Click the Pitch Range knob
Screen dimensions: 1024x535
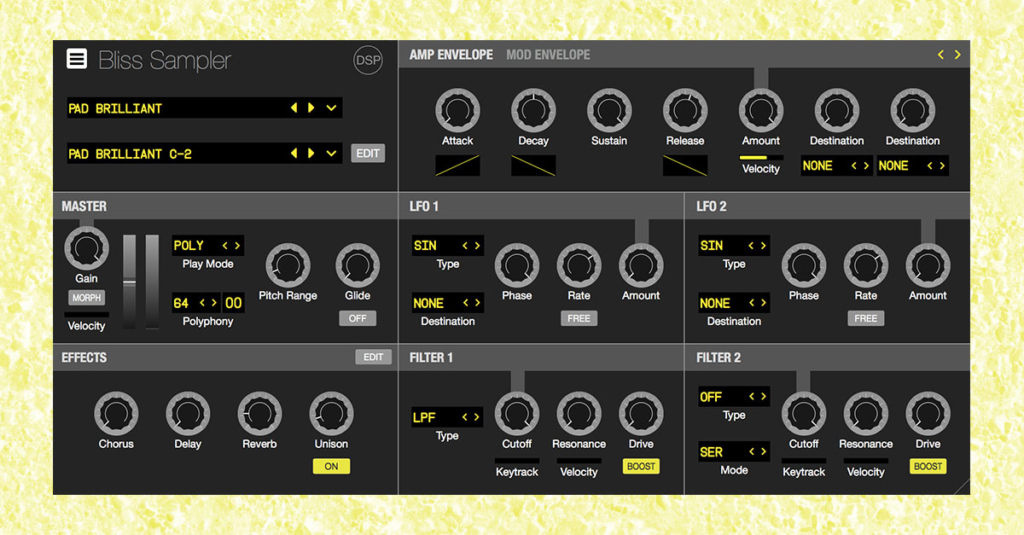point(287,265)
